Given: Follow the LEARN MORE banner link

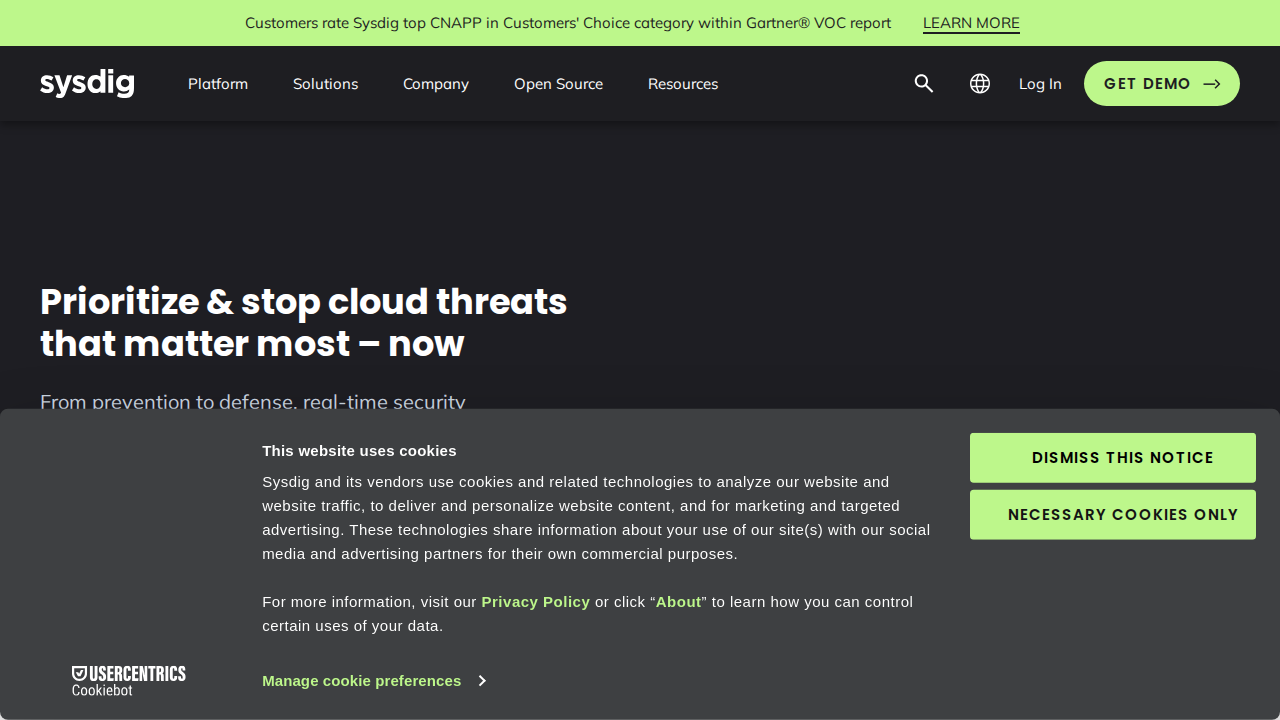Looking at the screenshot, I should (x=971, y=23).
